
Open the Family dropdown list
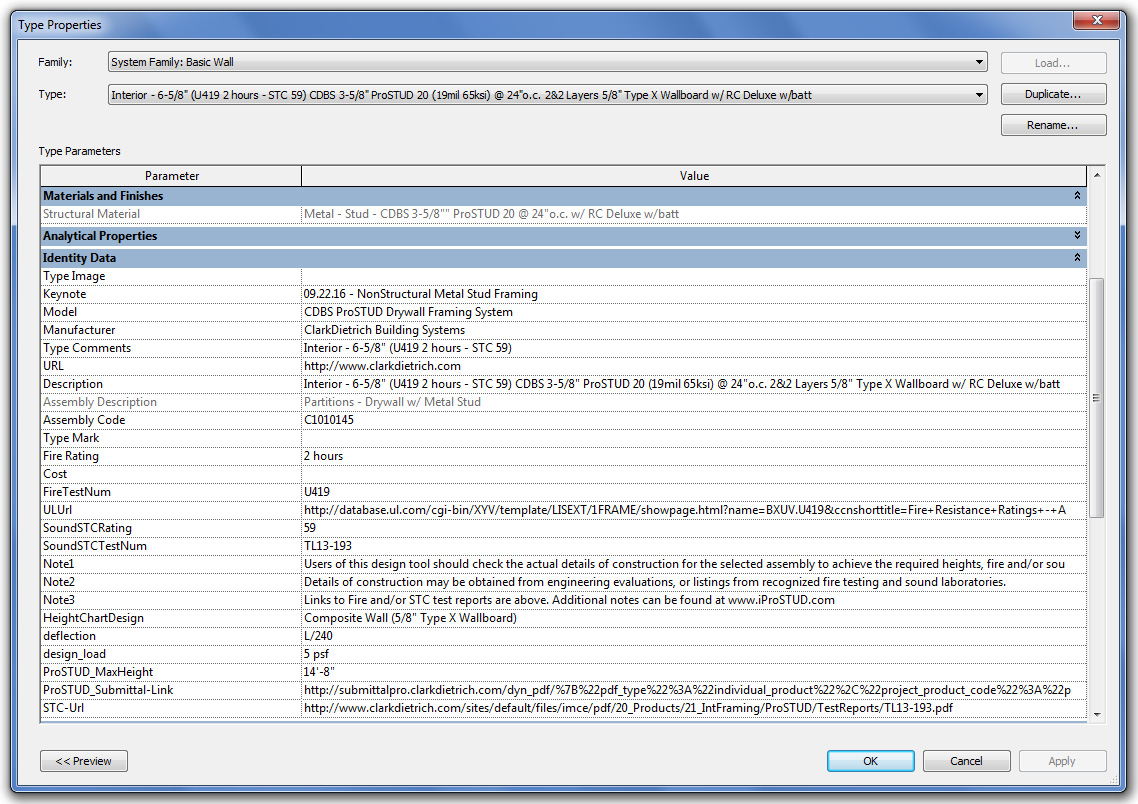[548, 62]
